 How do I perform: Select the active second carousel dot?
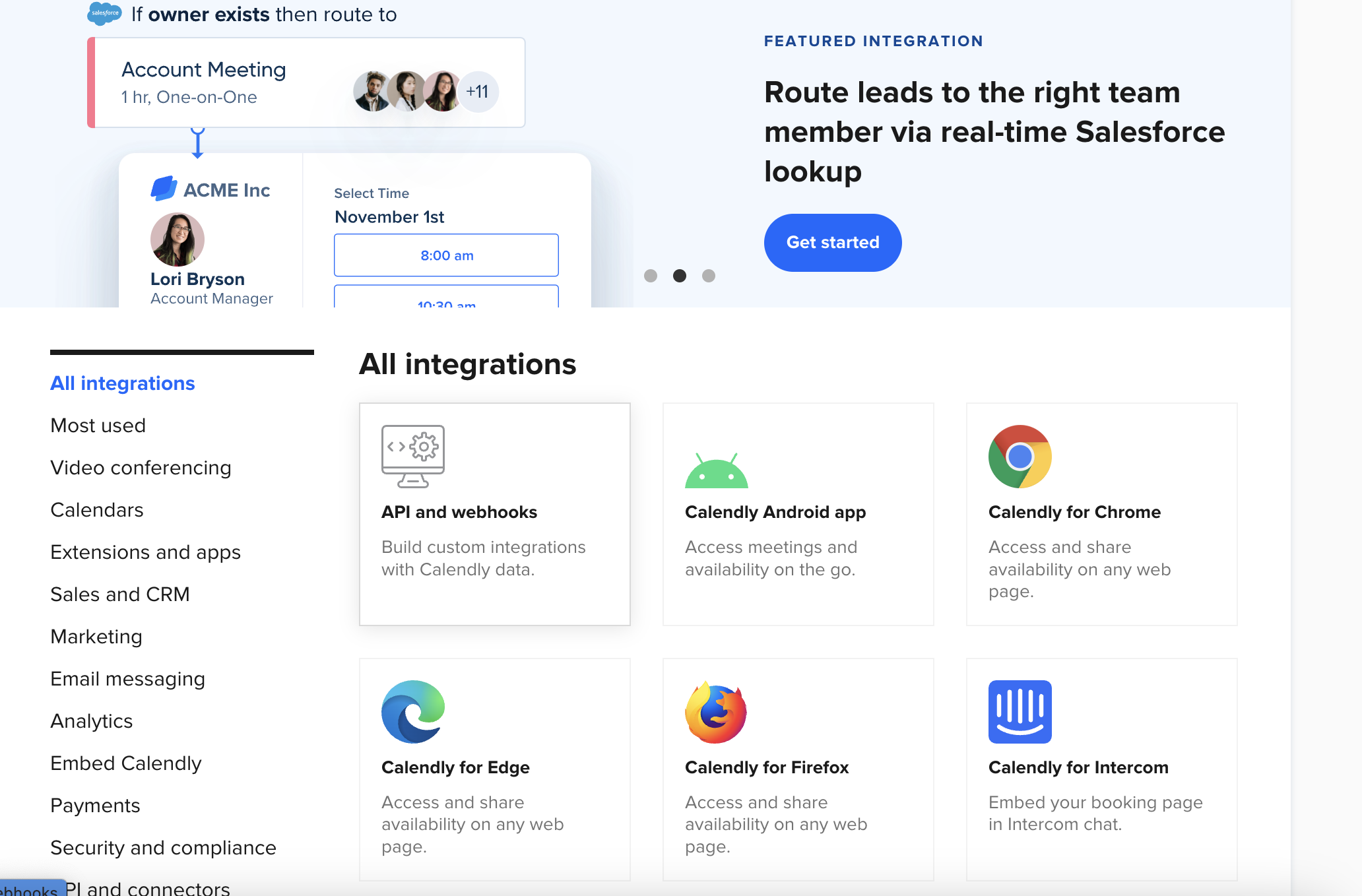coord(679,276)
